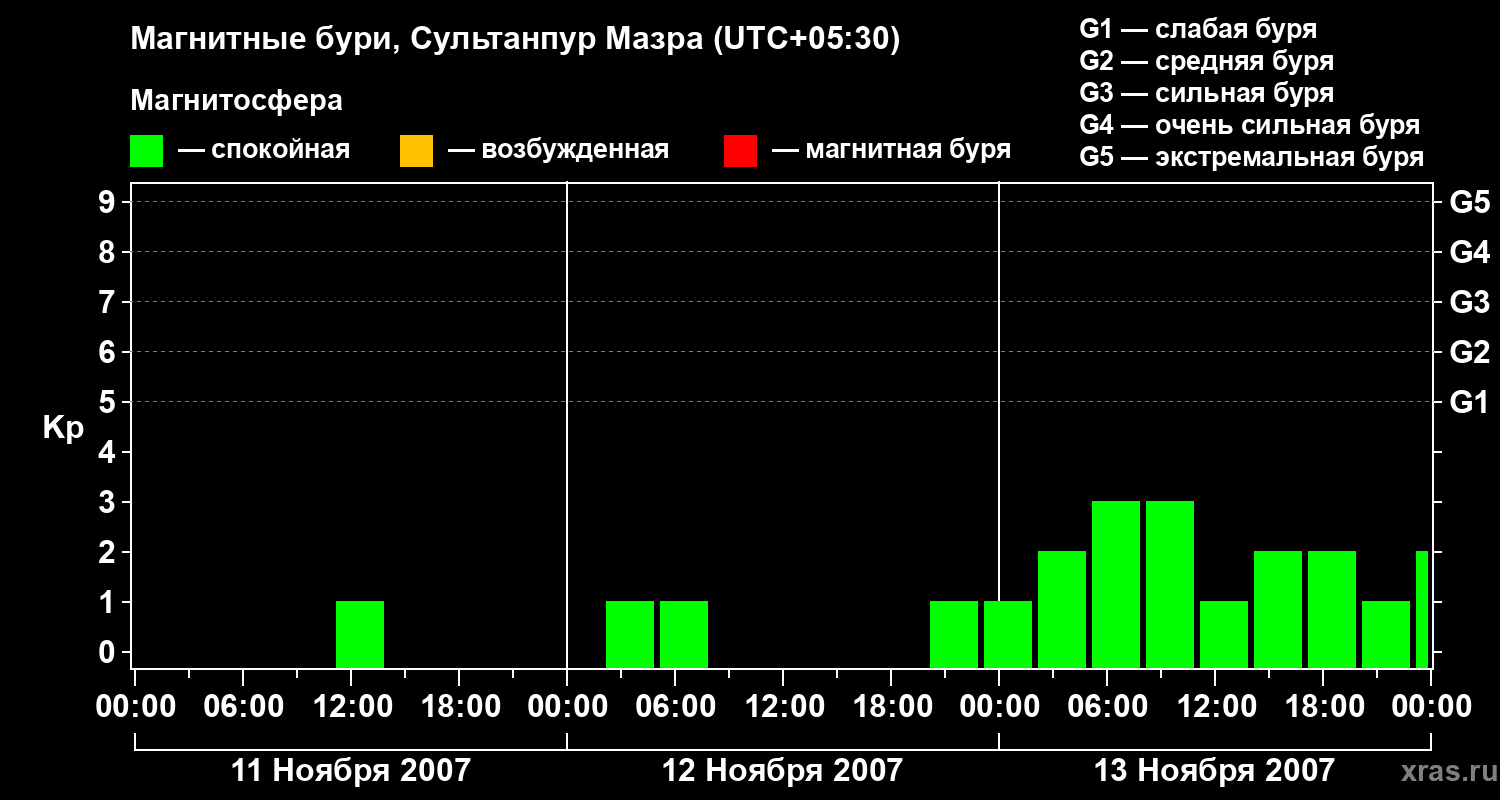Click the 'G1 — слабая буря' legend line
Screen dimensions: 1500x800
click(1198, 29)
